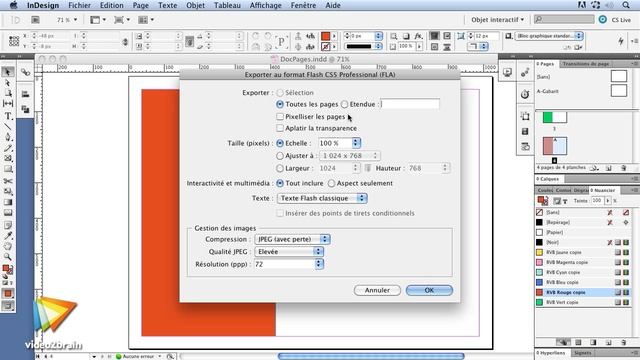Image resolution: width=640 pixels, height=360 pixels.
Task: Open the InDesign application menu
Action: tap(43, 5)
